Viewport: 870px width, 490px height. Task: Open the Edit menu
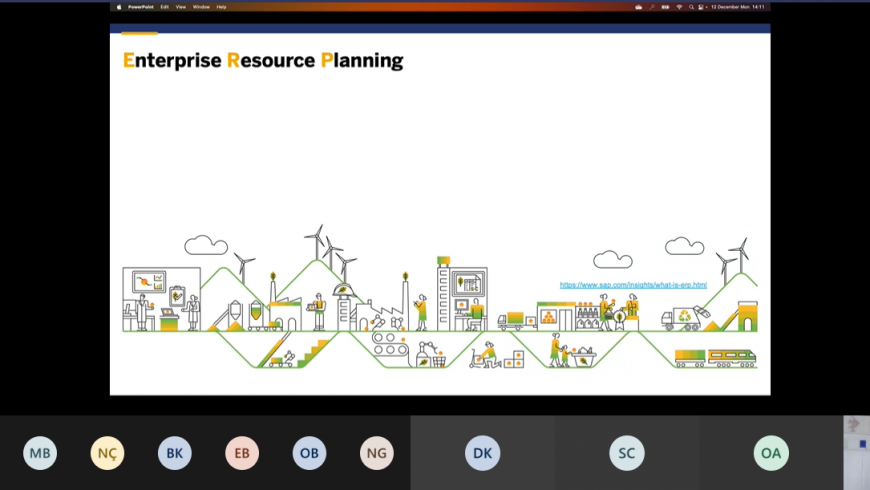point(164,6)
